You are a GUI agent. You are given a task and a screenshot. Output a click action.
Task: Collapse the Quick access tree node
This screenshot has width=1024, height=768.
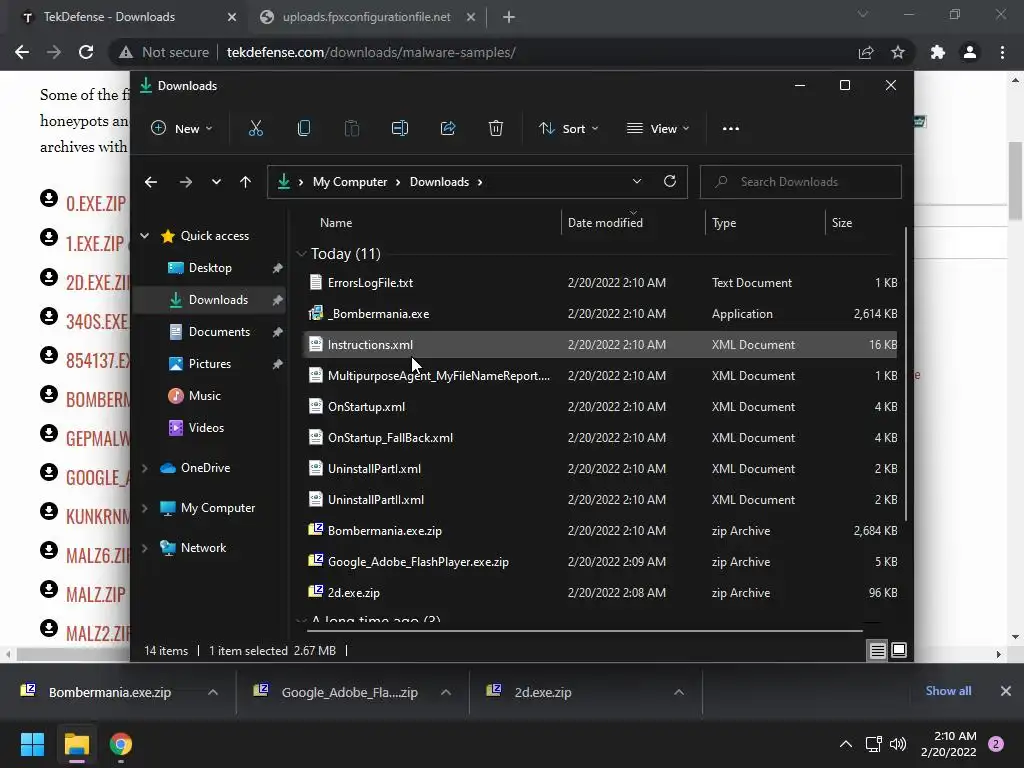[x=144, y=236]
